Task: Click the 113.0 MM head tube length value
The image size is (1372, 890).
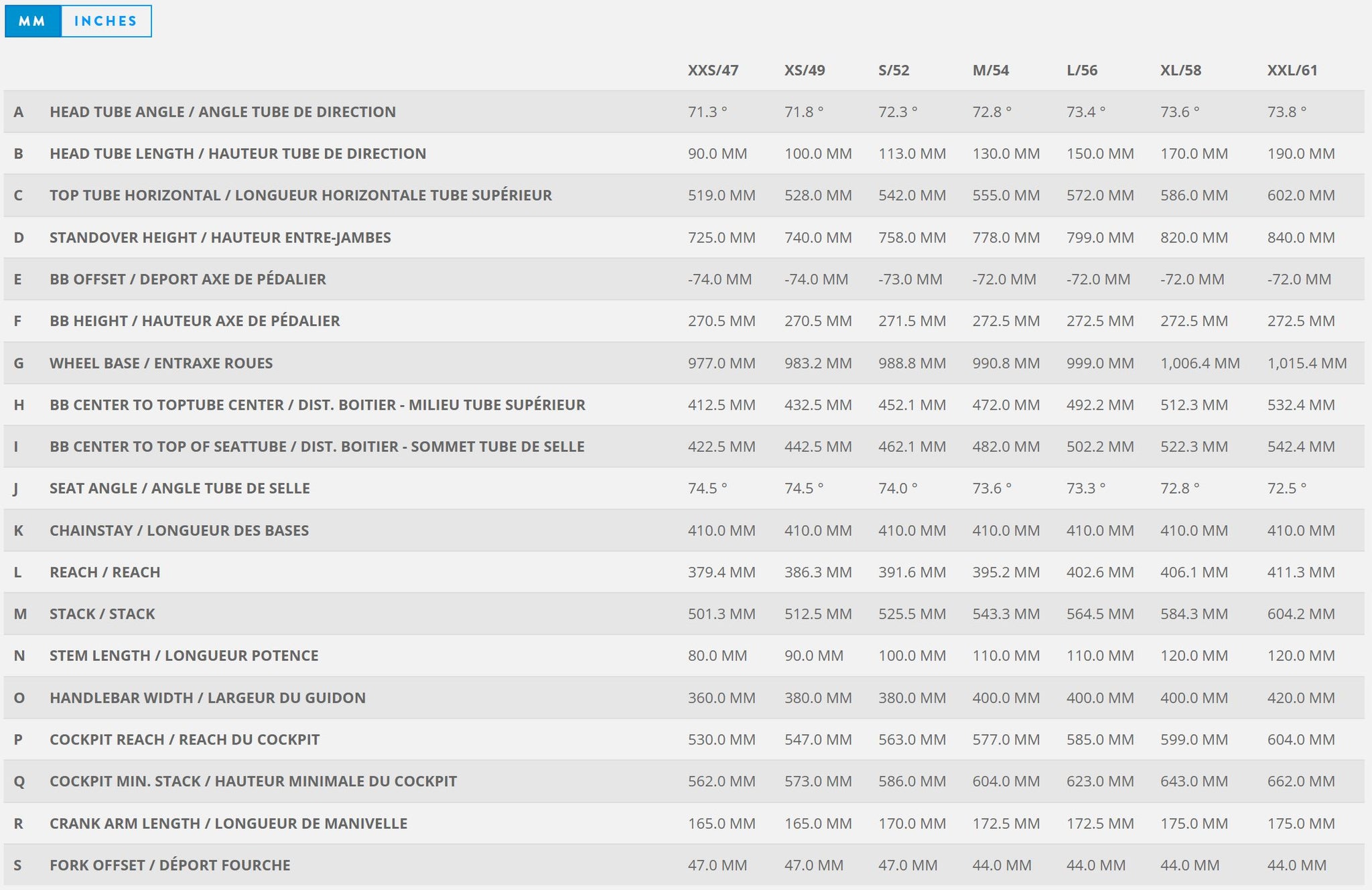Action: (912, 153)
